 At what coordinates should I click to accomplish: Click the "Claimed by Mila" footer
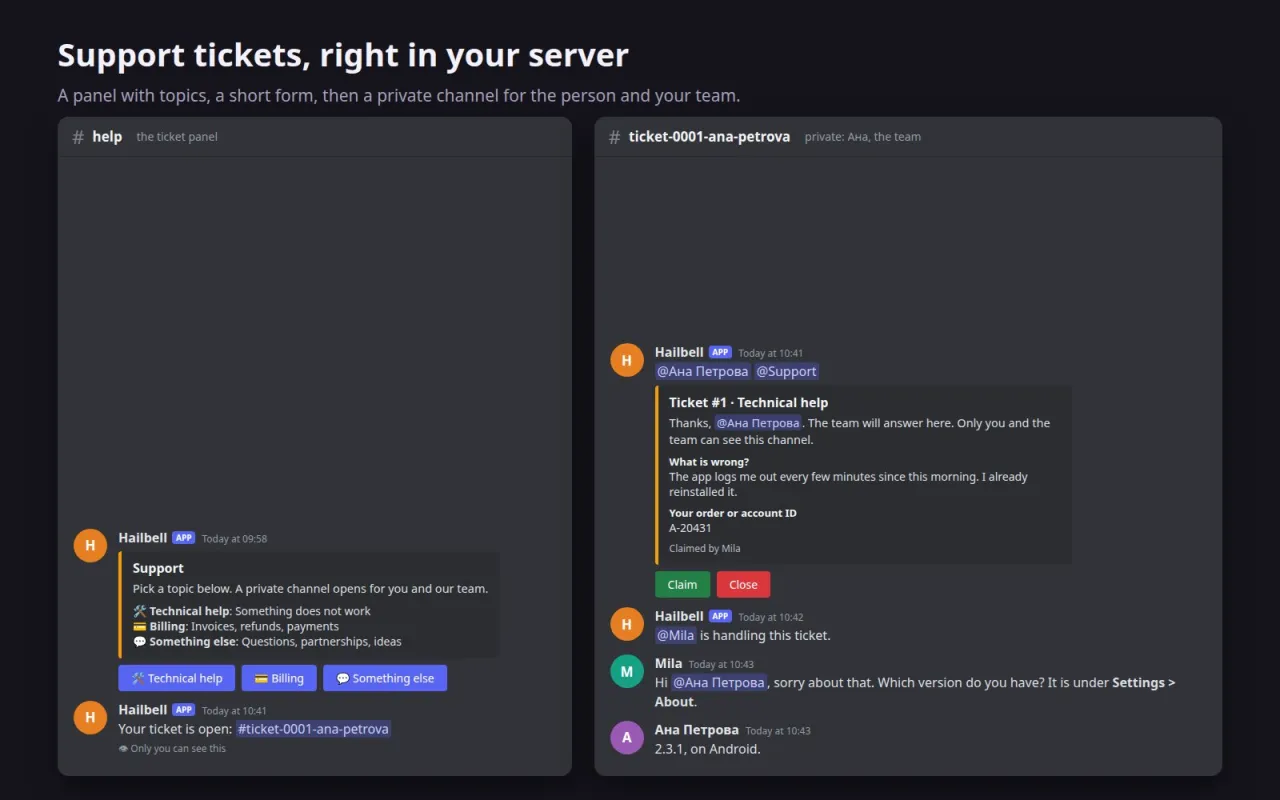pos(705,548)
